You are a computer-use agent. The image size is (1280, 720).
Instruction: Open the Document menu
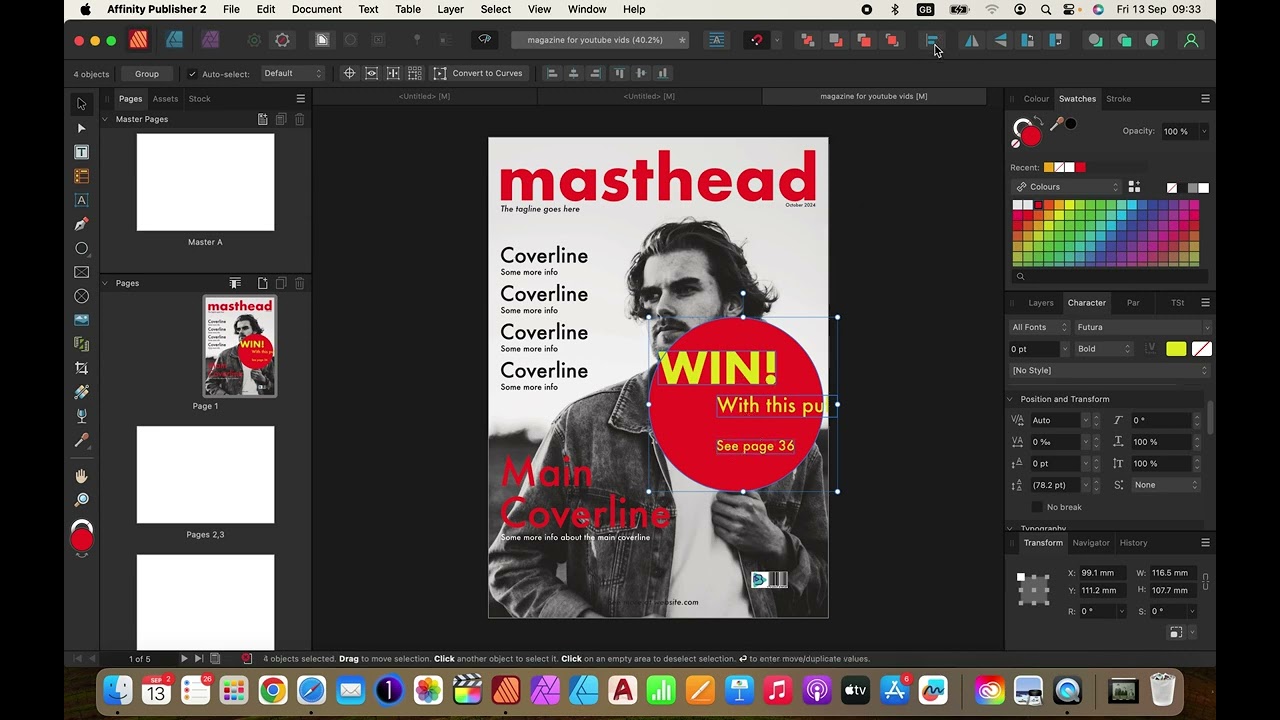(x=316, y=9)
